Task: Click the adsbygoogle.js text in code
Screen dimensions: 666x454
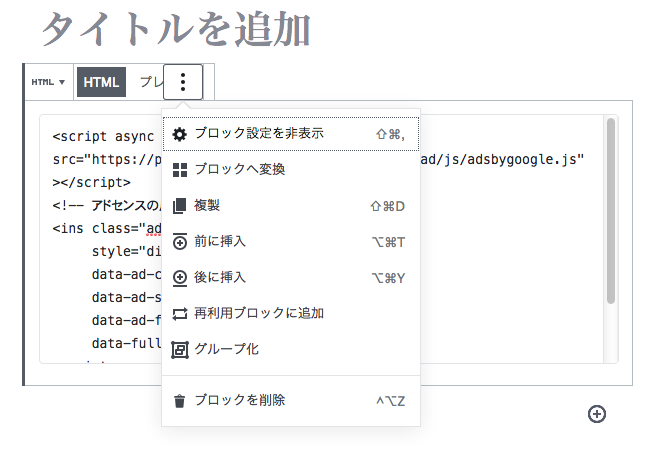Action: click(522, 160)
